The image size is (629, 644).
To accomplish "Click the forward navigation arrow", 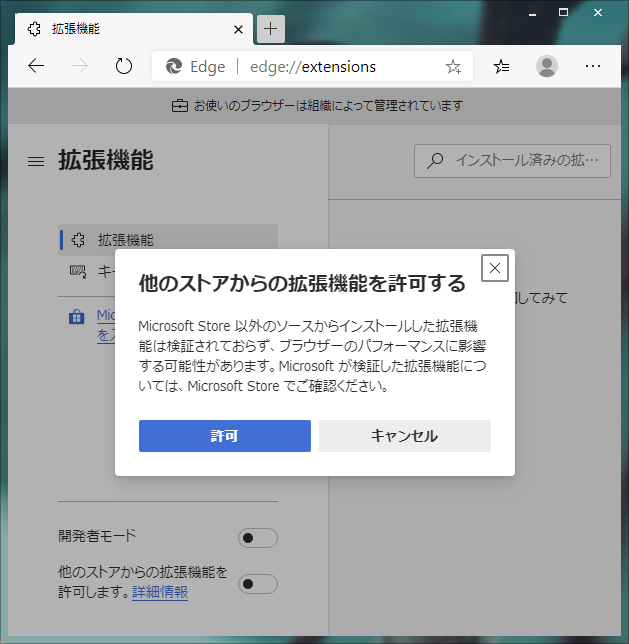I will tap(80, 66).
